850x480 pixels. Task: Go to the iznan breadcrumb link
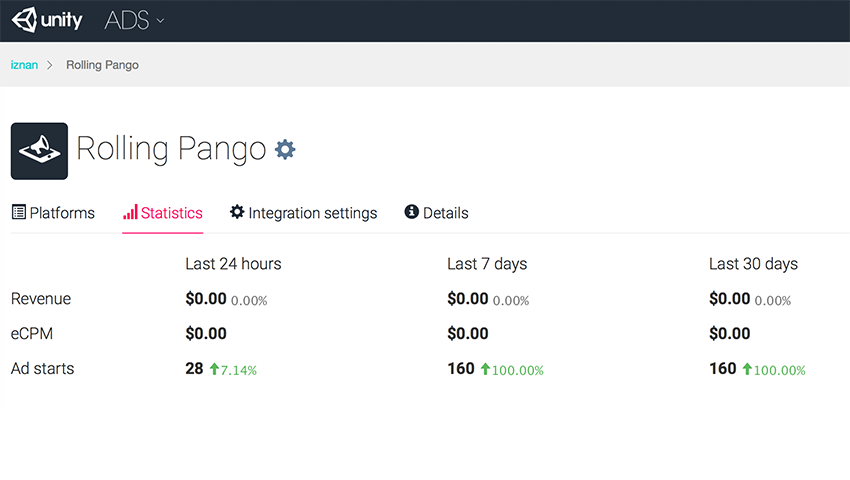click(x=24, y=65)
